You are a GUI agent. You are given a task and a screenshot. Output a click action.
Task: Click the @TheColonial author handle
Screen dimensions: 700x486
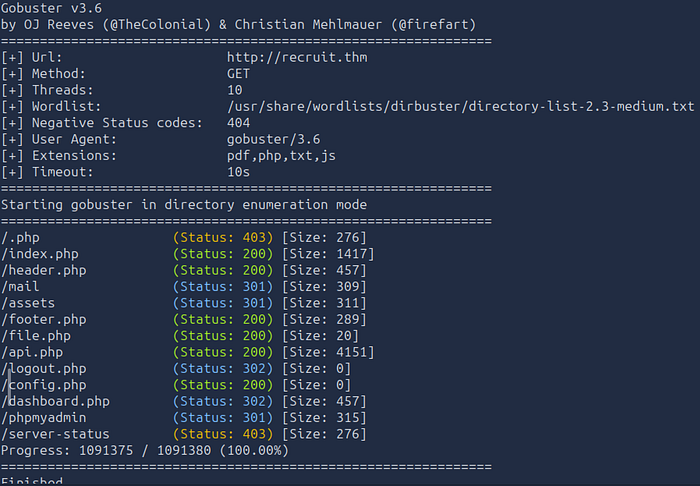157,25
